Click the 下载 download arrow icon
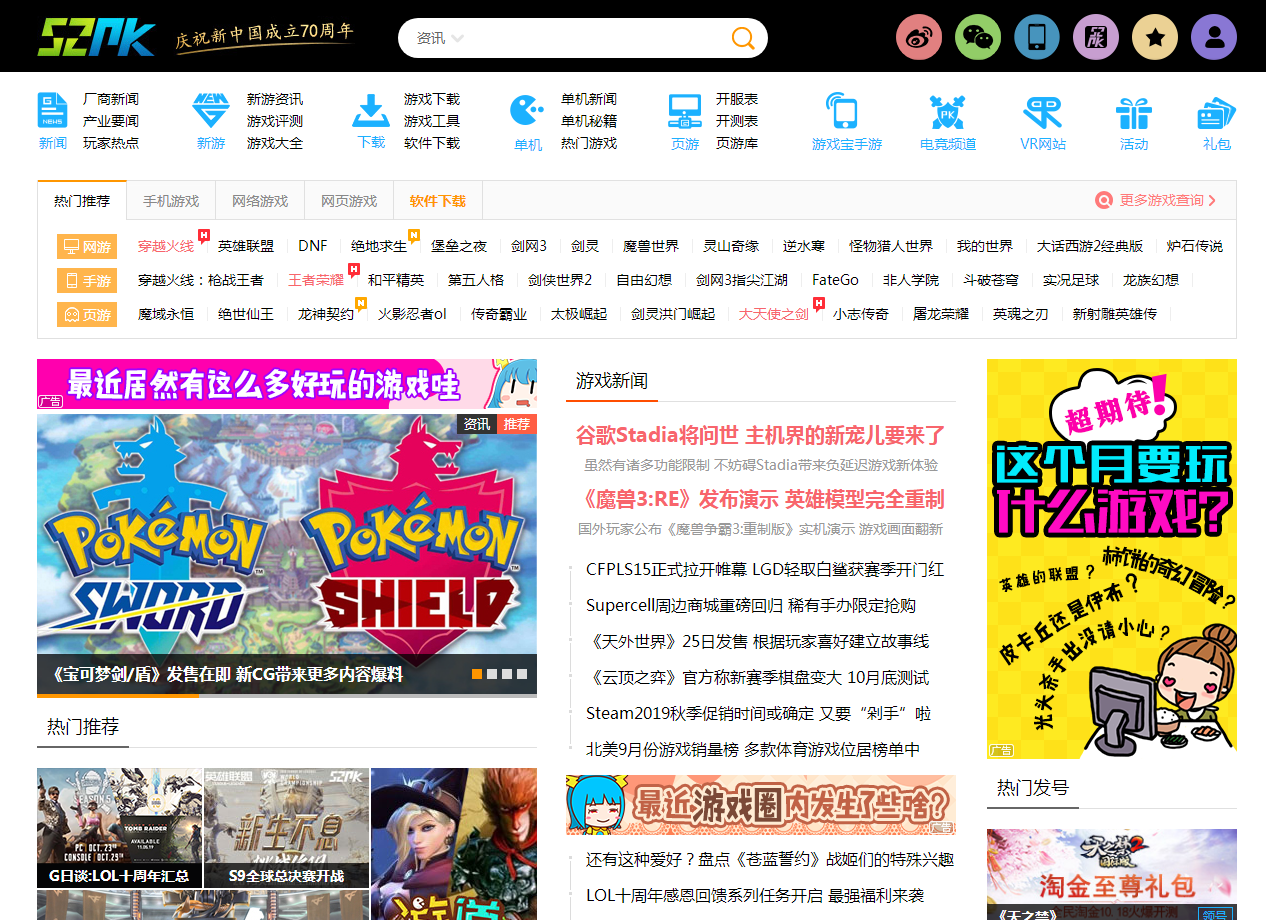The image size is (1266, 920). [x=371, y=111]
